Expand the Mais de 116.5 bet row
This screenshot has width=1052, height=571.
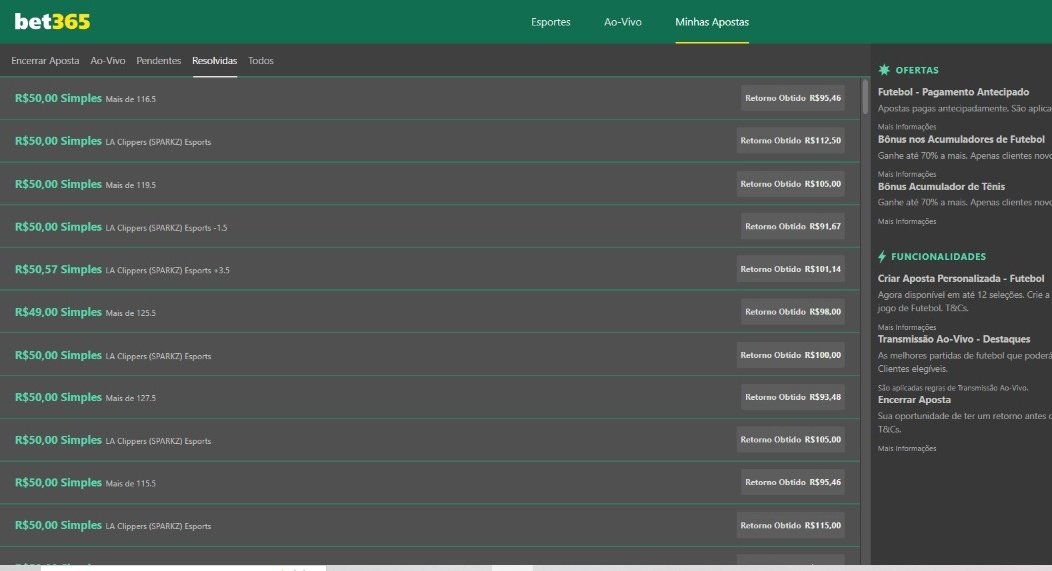click(429, 98)
